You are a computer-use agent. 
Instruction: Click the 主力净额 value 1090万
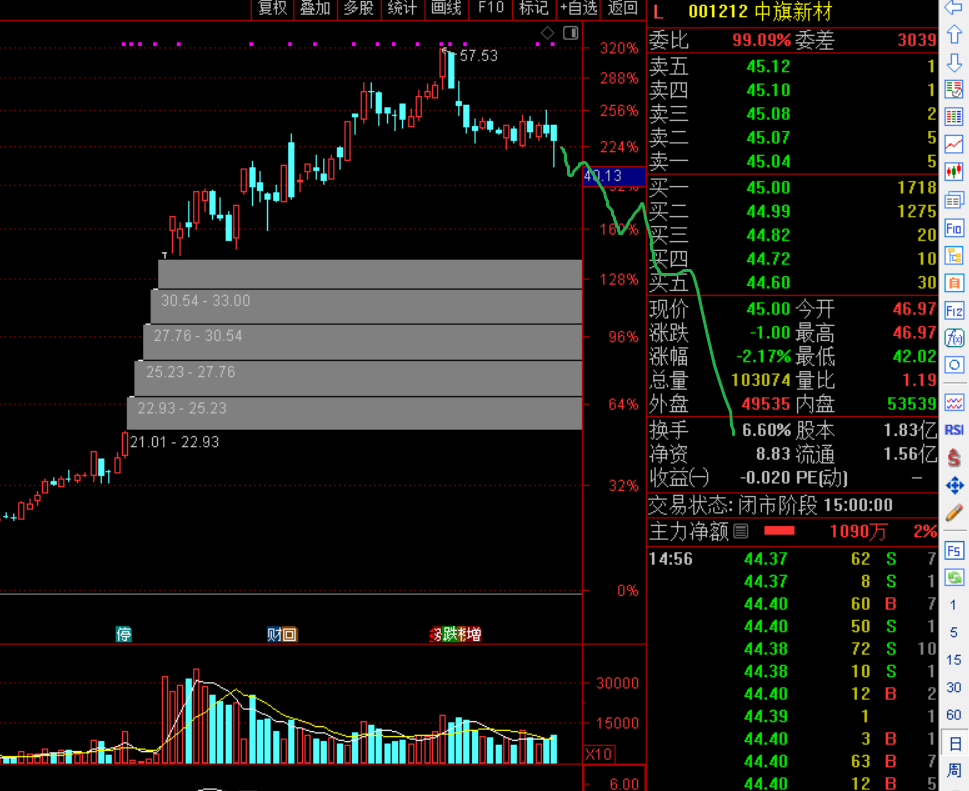click(x=858, y=531)
